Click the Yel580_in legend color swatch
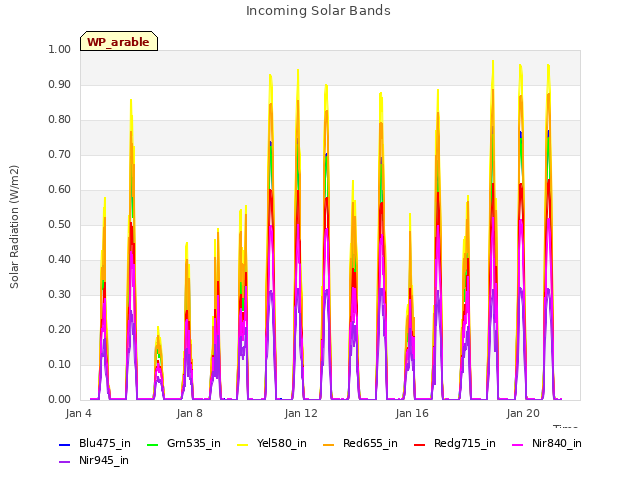Image resolution: width=640 pixels, height=480 pixels. pos(242,444)
